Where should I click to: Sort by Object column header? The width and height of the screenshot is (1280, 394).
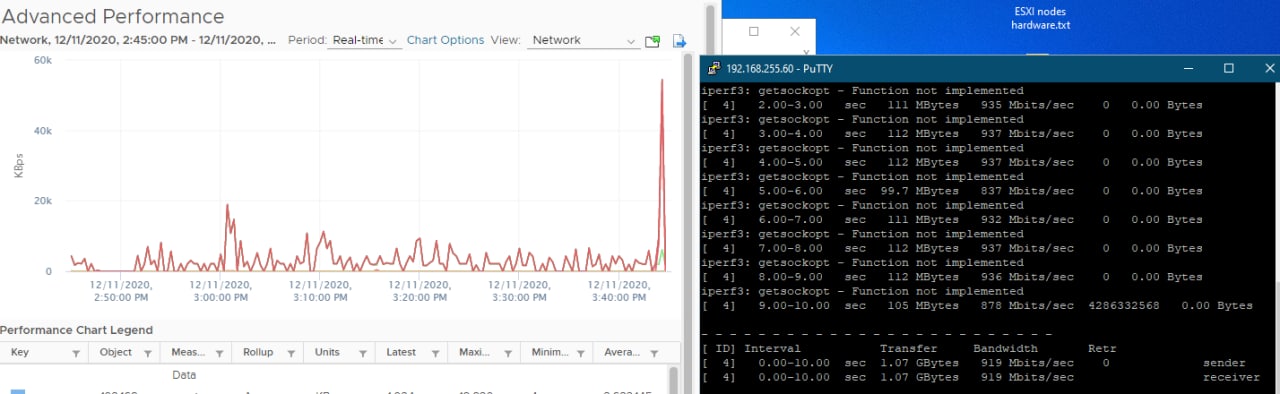pyautogui.click(x=115, y=353)
